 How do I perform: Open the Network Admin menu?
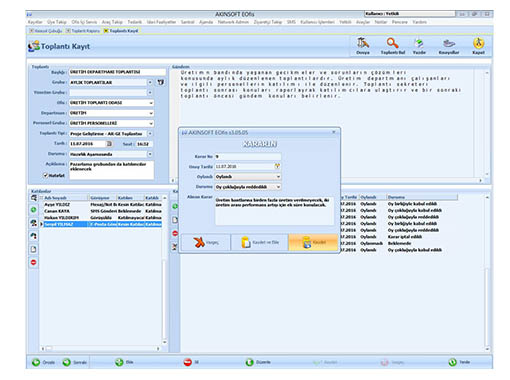[233, 22]
